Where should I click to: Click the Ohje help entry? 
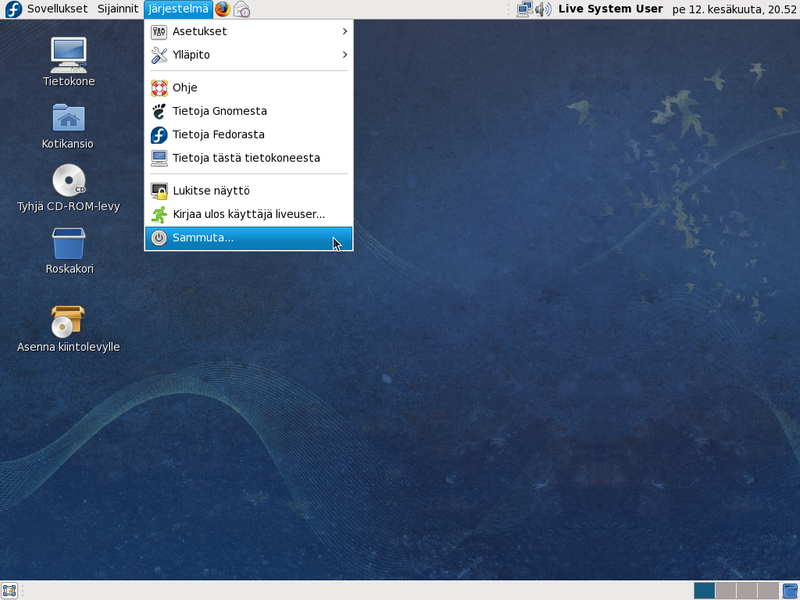click(x=200, y=88)
